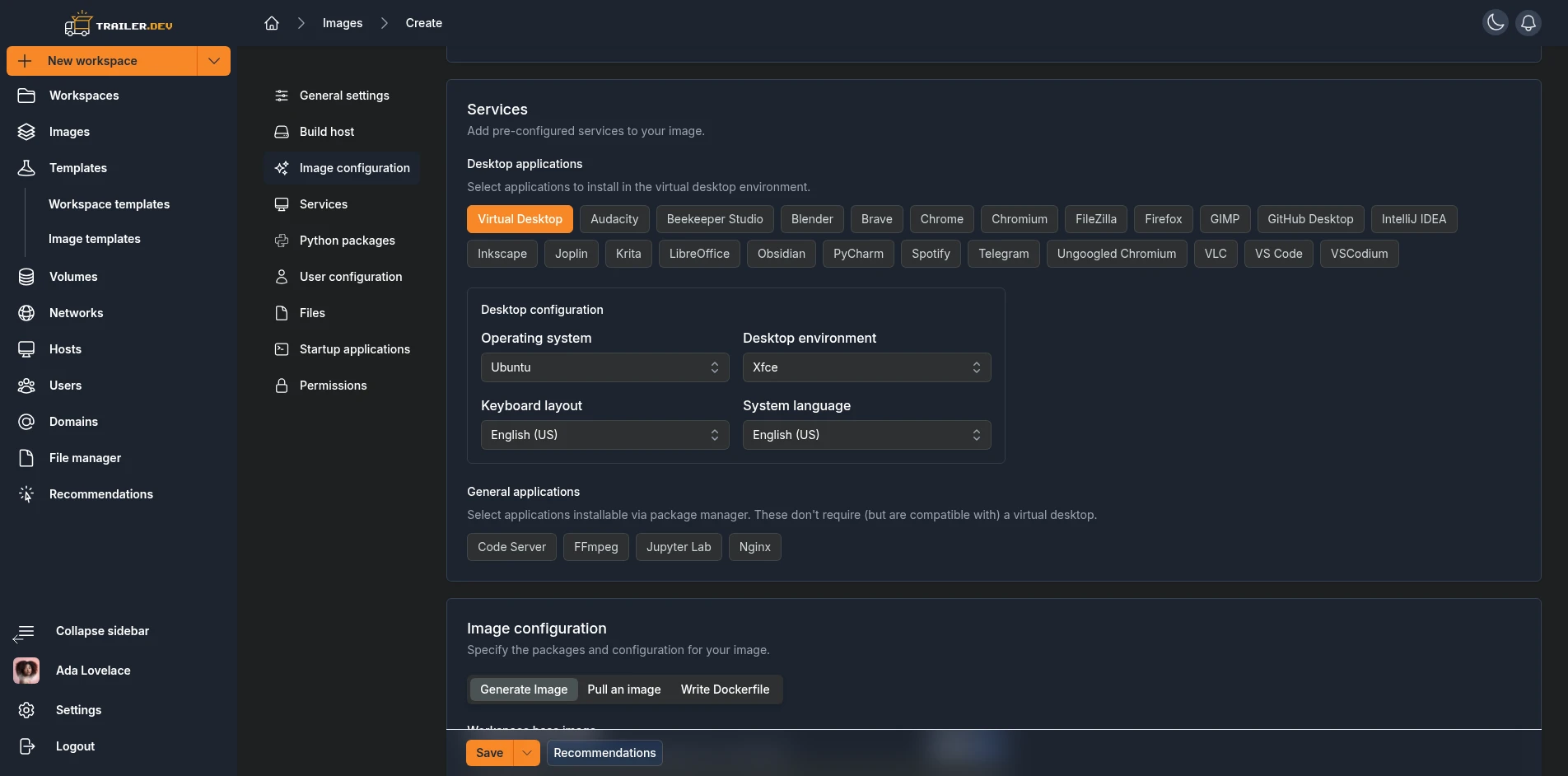Screen dimensions: 1568x776
Task: Click the Recommendations sparkle icon
Action: tap(26, 494)
